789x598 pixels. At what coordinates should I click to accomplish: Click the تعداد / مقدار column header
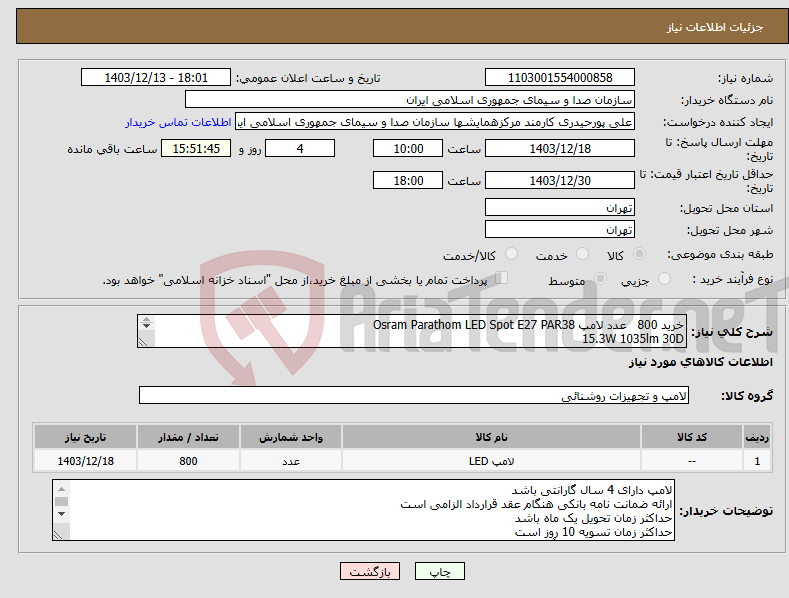pyautogui.click(x=188, y=437)
